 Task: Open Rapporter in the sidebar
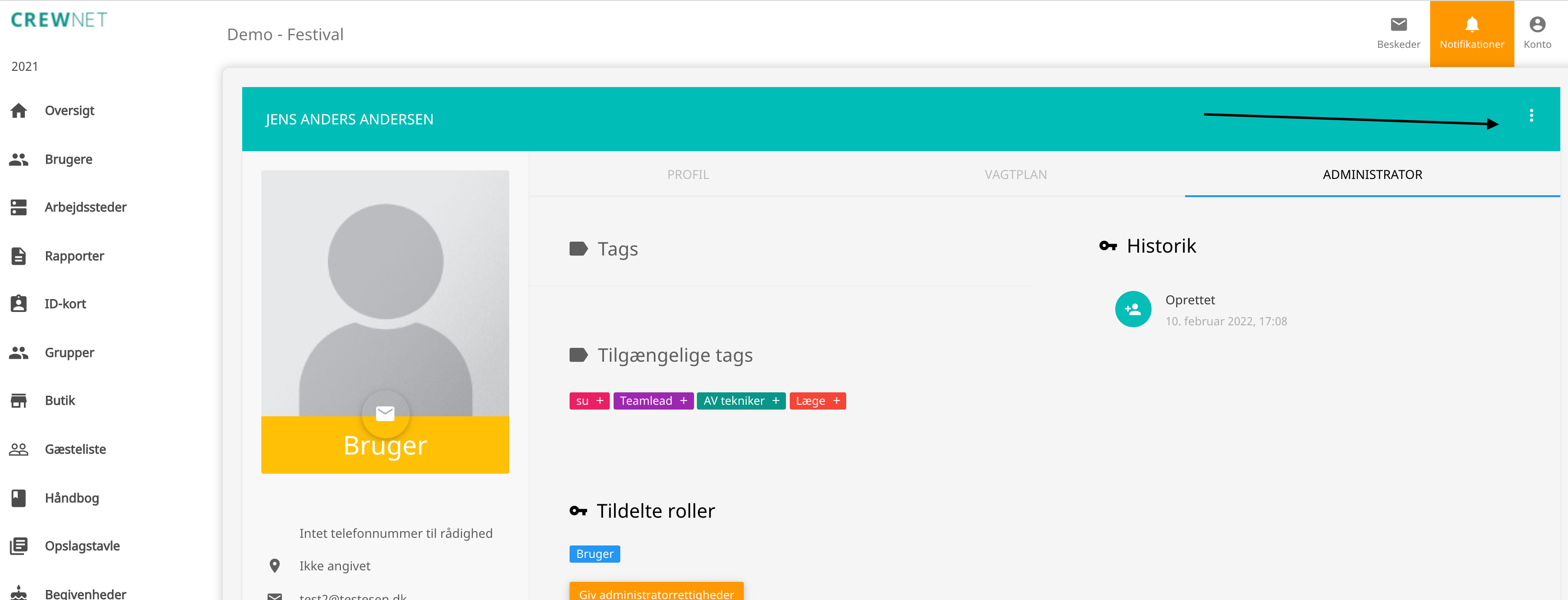click(x=74, y=256)
